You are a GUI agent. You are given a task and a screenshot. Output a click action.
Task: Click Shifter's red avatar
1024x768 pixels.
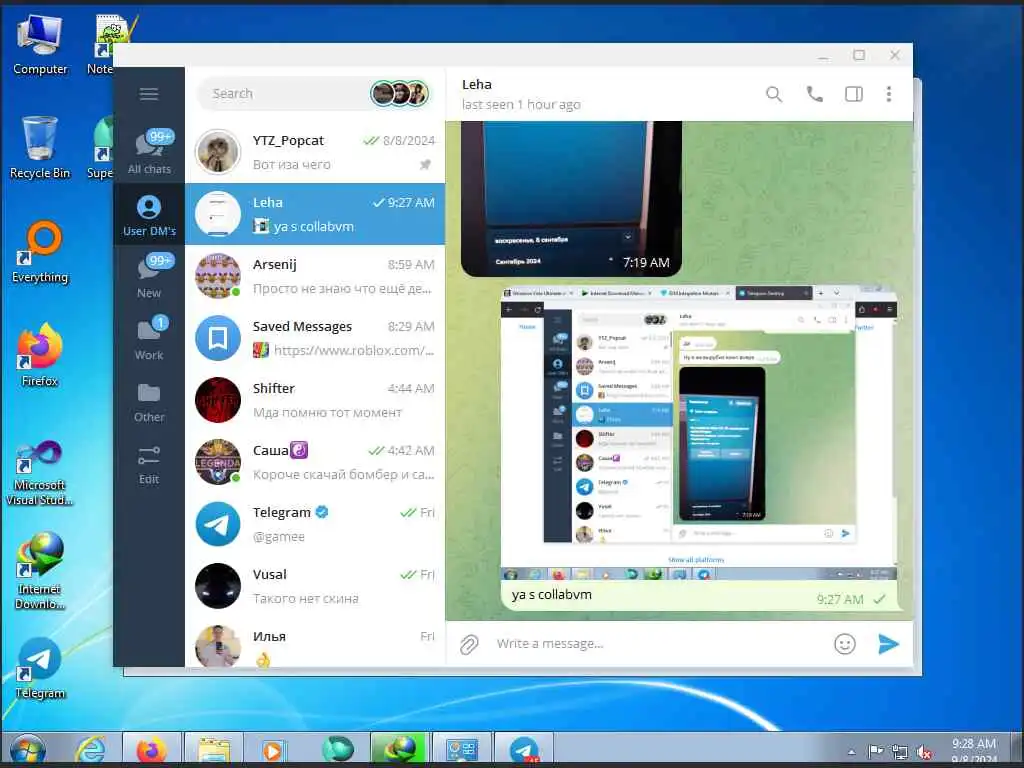point(218,400)
